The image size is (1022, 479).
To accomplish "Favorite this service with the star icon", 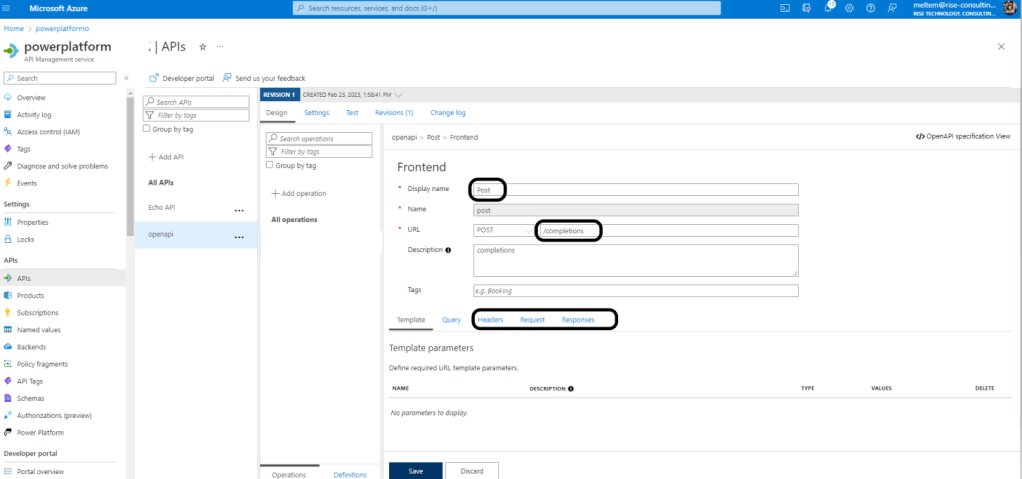I will tap(203, 47).
